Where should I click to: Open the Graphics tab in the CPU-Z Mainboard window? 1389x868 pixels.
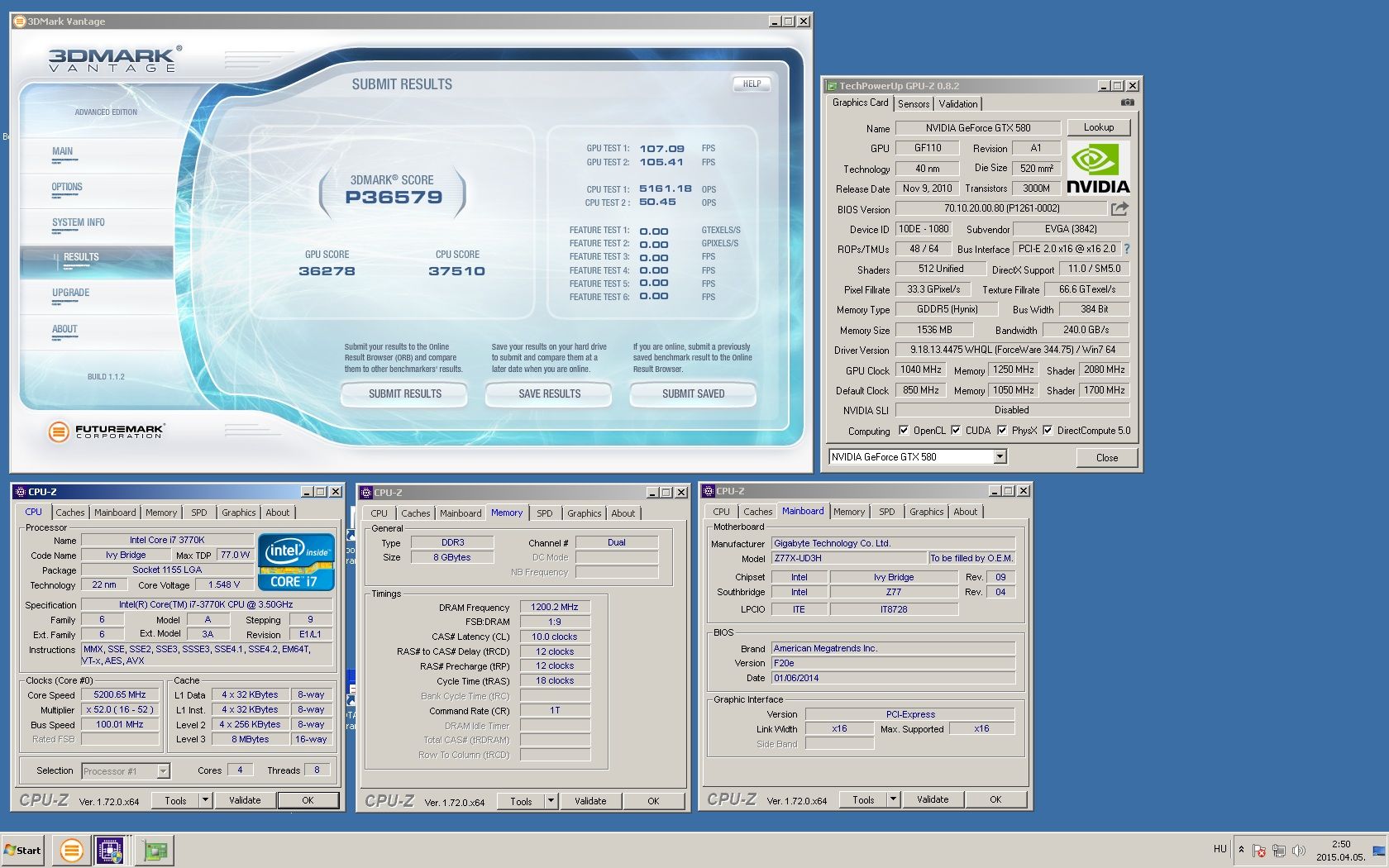point(927,512)
